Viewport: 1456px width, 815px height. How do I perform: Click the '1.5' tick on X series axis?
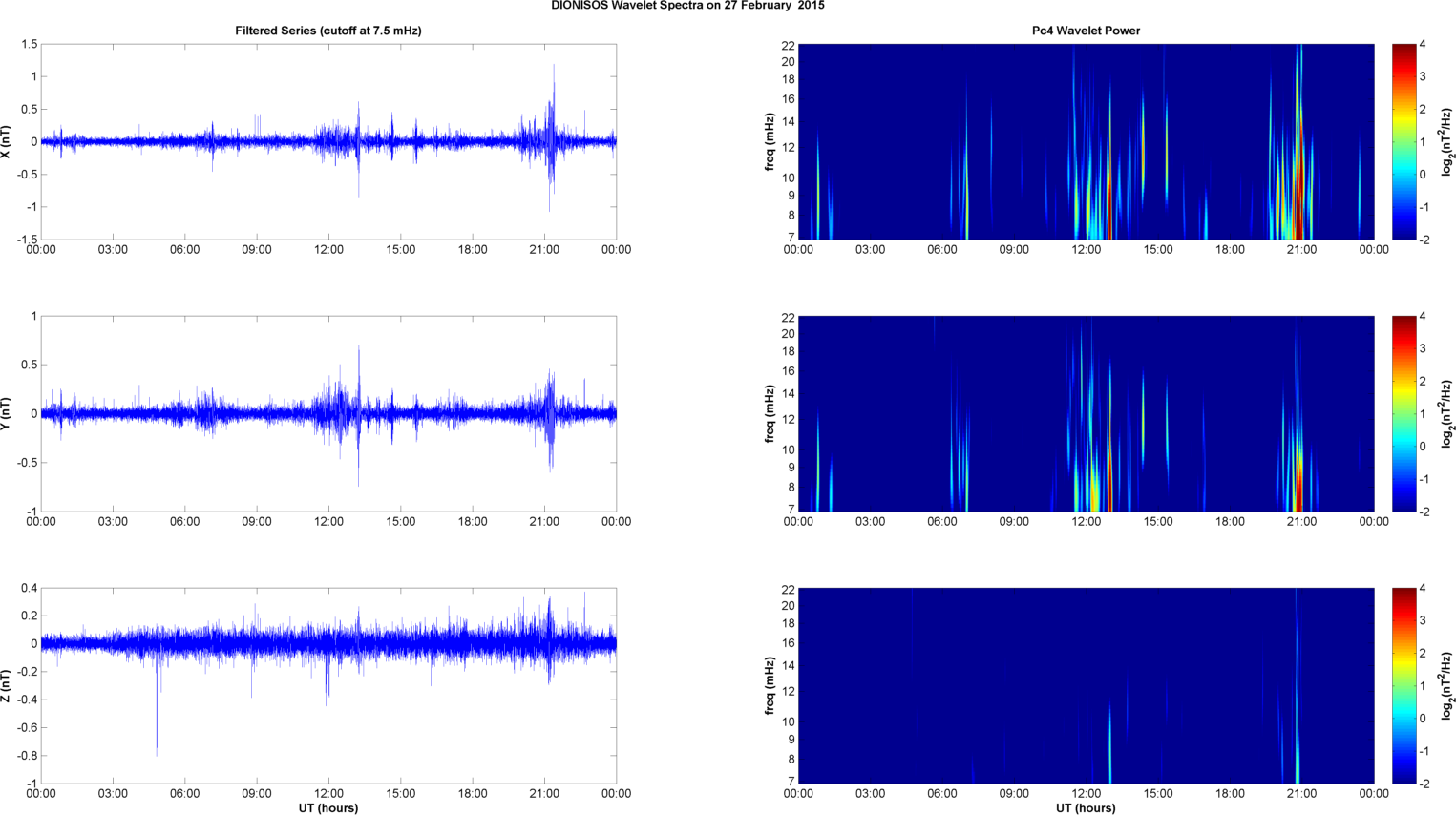(x=29, y=45)
